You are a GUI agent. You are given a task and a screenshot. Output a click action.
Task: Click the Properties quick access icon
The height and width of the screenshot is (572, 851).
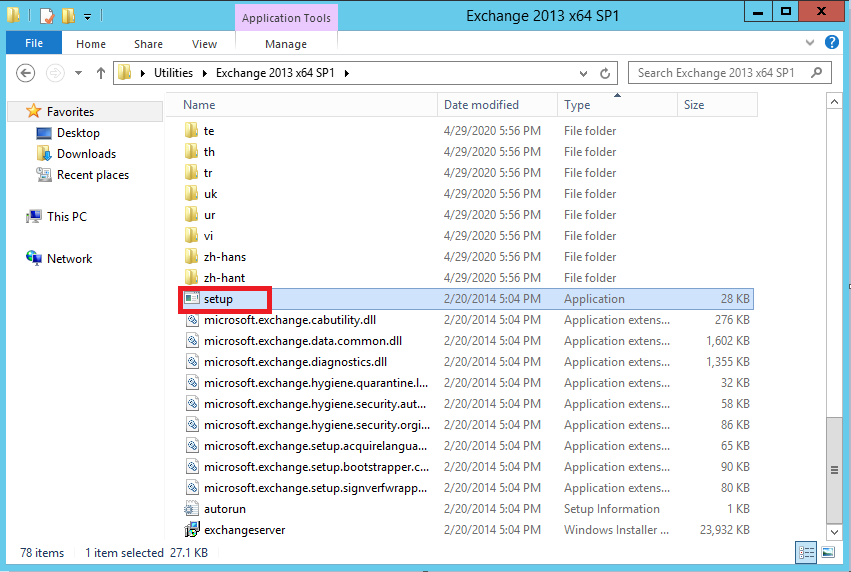(48, 15)
